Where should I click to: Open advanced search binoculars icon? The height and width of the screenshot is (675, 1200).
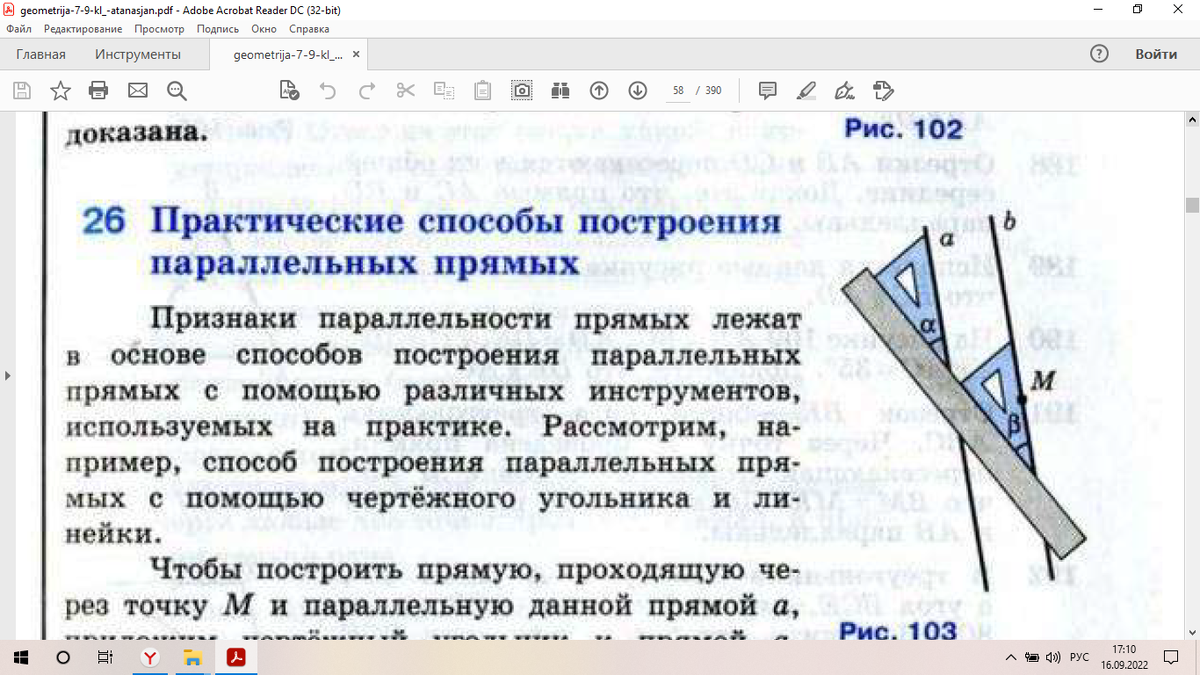click(x=559, y=91)
